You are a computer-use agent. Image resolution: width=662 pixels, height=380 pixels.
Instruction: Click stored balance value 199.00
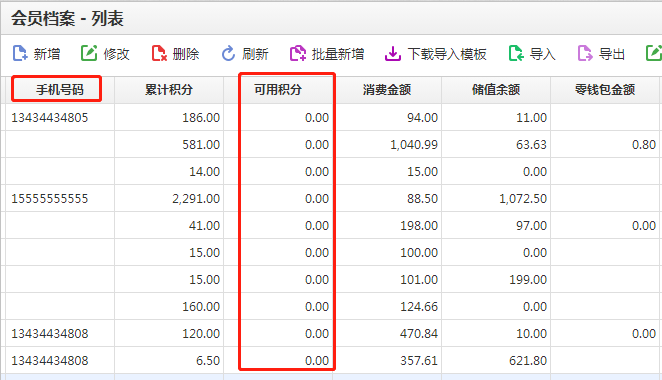(x=528, y=280)
